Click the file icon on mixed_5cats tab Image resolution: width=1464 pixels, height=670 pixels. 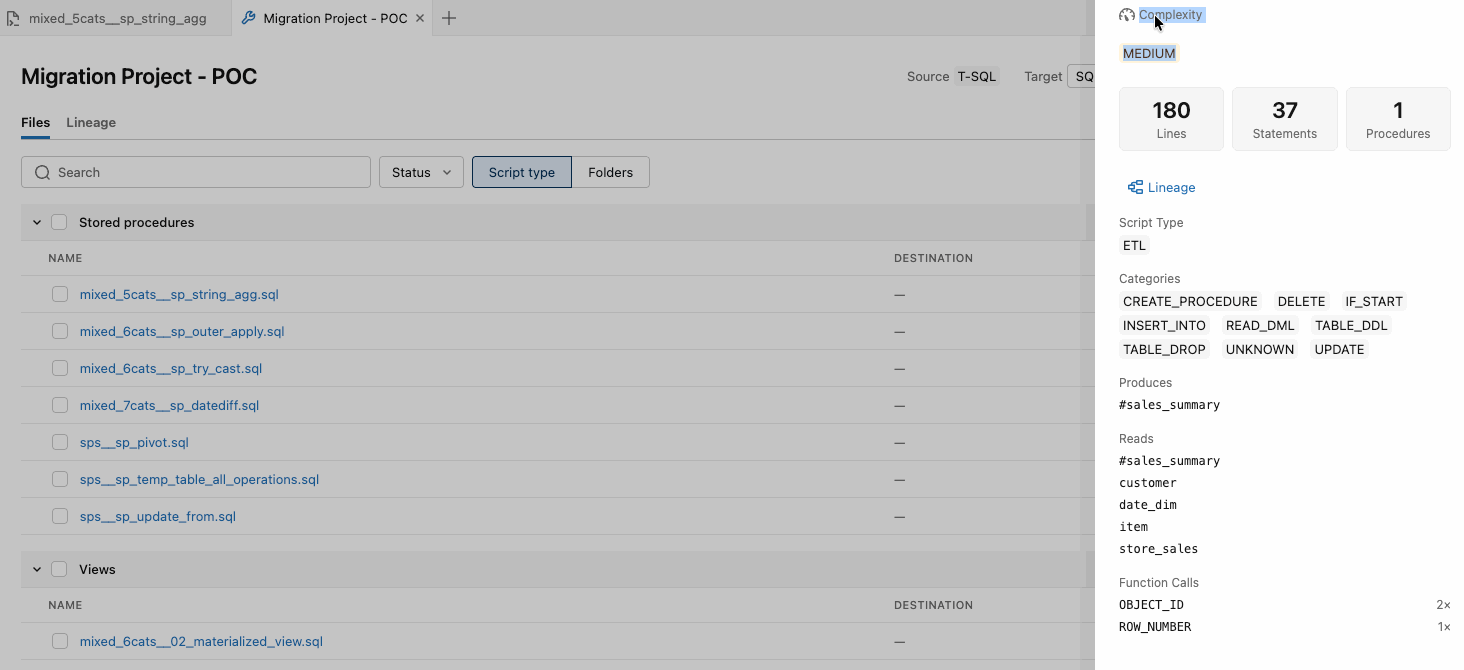pos(13,18)
